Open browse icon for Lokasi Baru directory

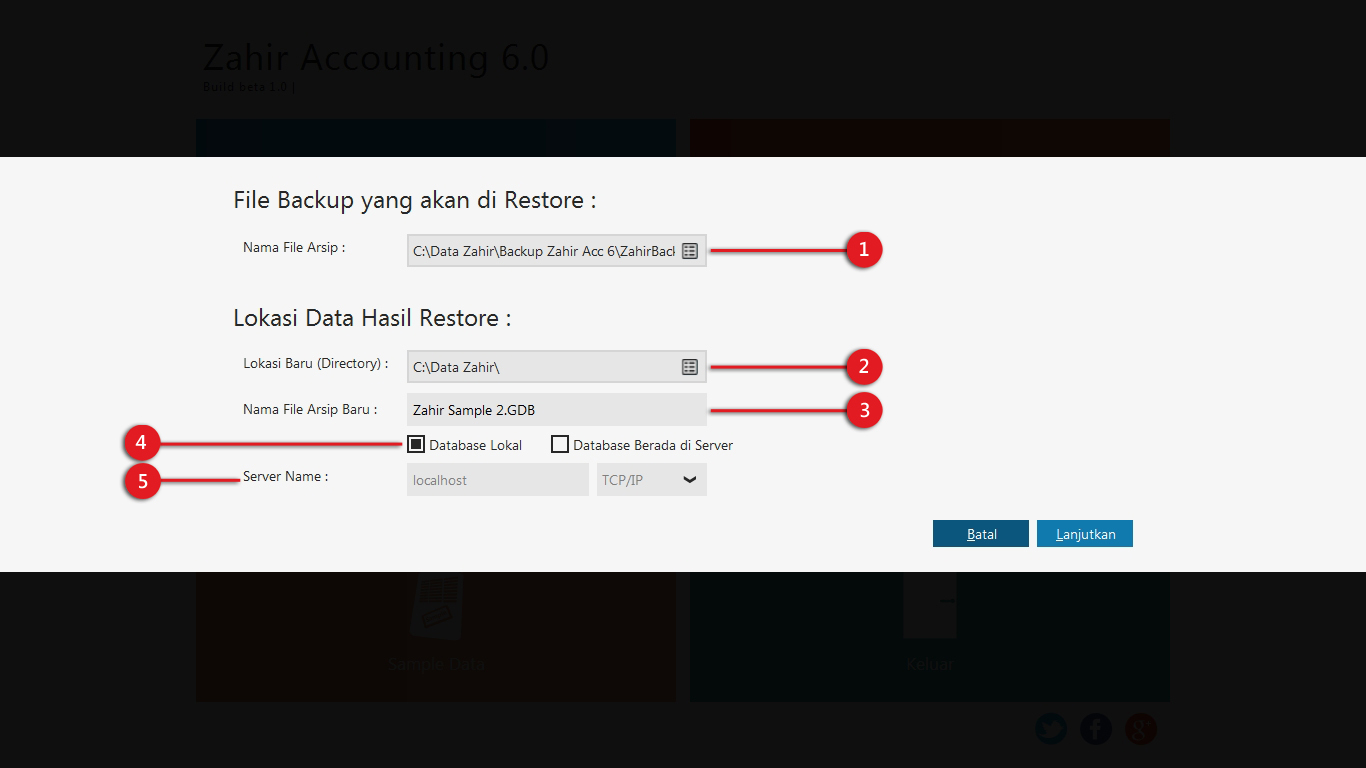690,367
